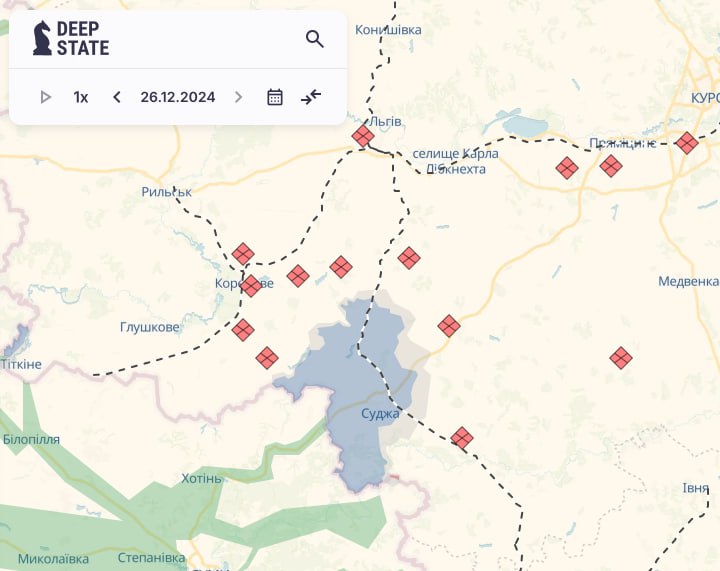Click the Глушкове town label

pyautogui.click(x=150, y=327)
